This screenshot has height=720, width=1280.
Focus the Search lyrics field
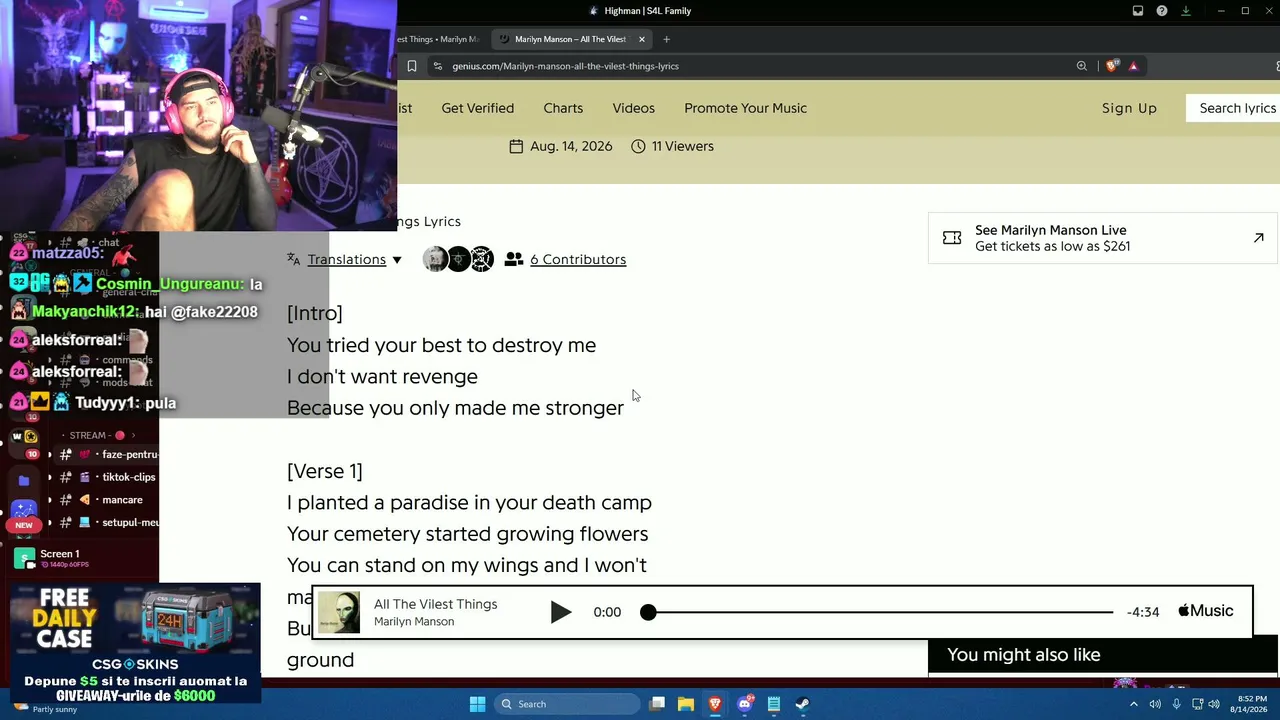(x=1233, y=108)
